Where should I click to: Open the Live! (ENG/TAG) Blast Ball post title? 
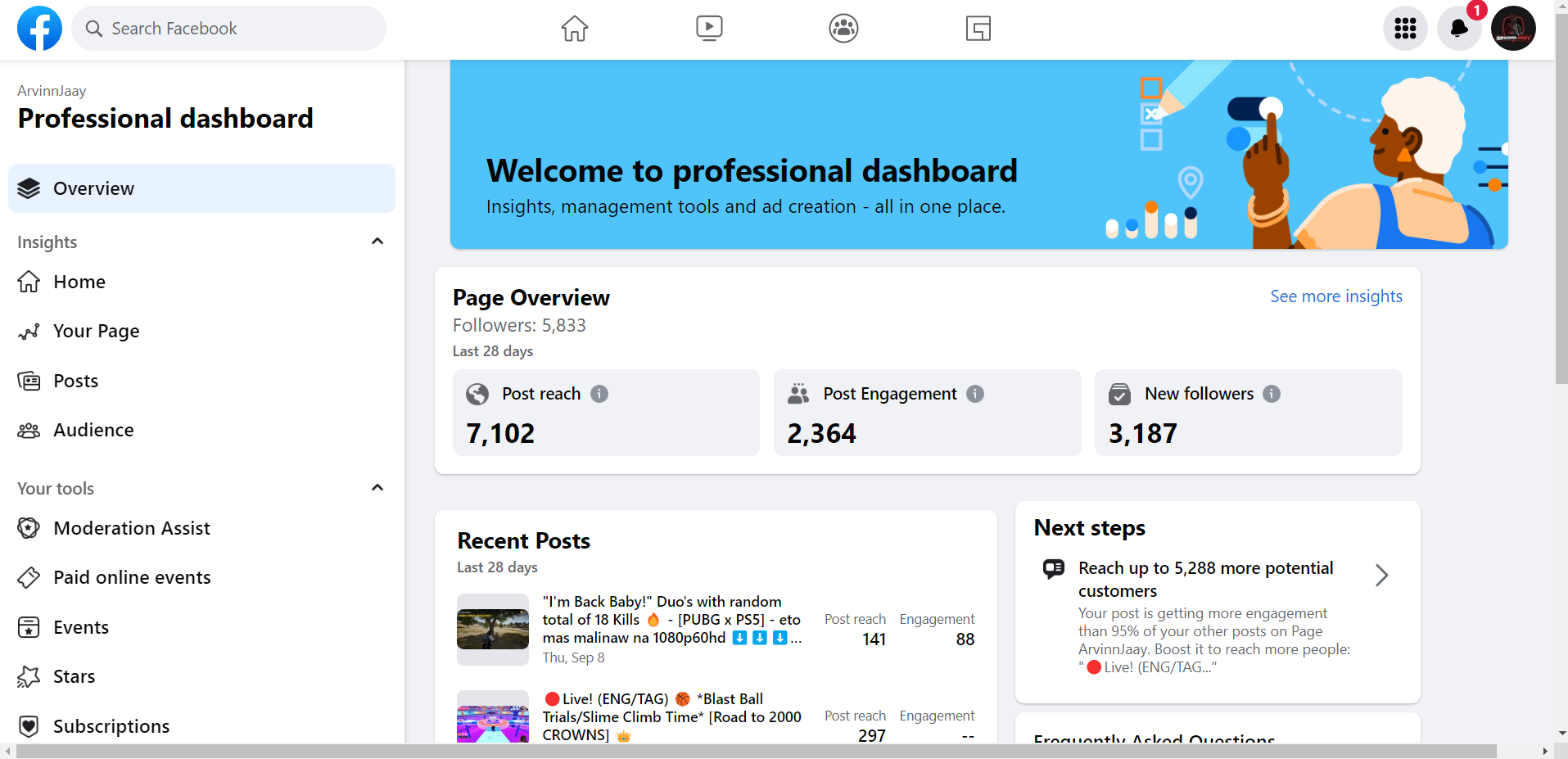tap(671, 717)
